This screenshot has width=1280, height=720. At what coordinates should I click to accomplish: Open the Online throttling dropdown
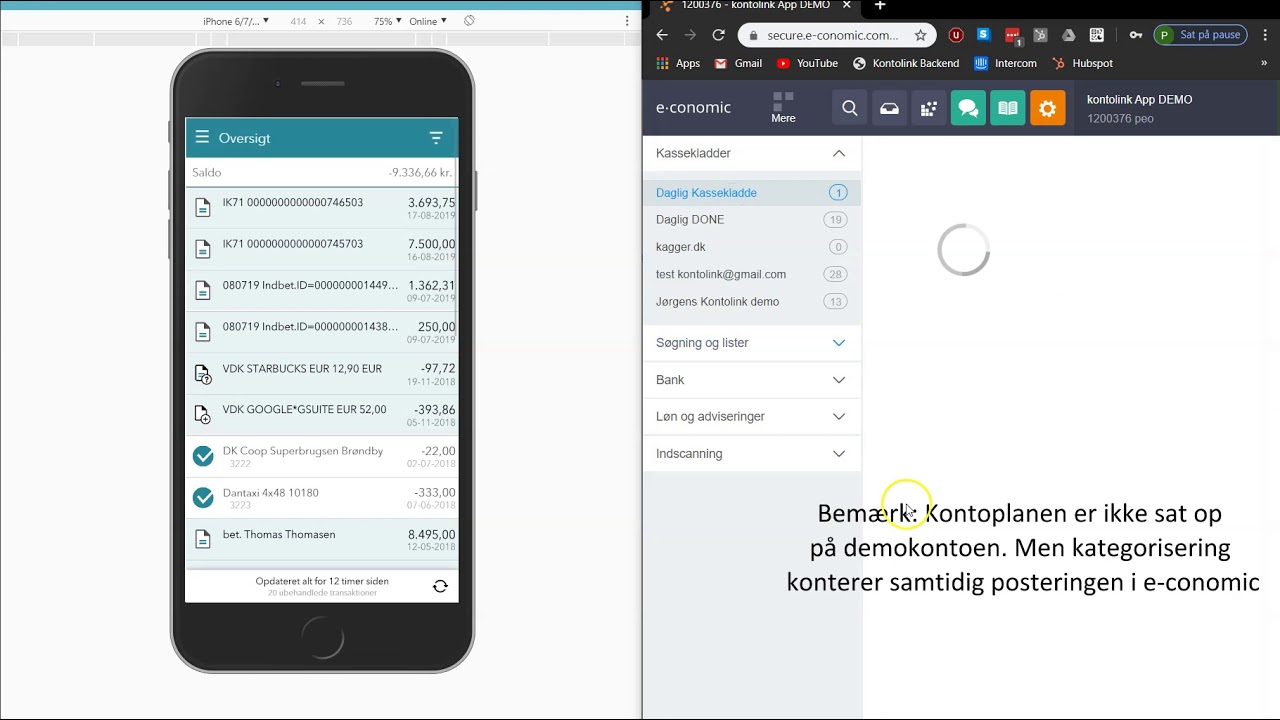click(x=428, y=21)
